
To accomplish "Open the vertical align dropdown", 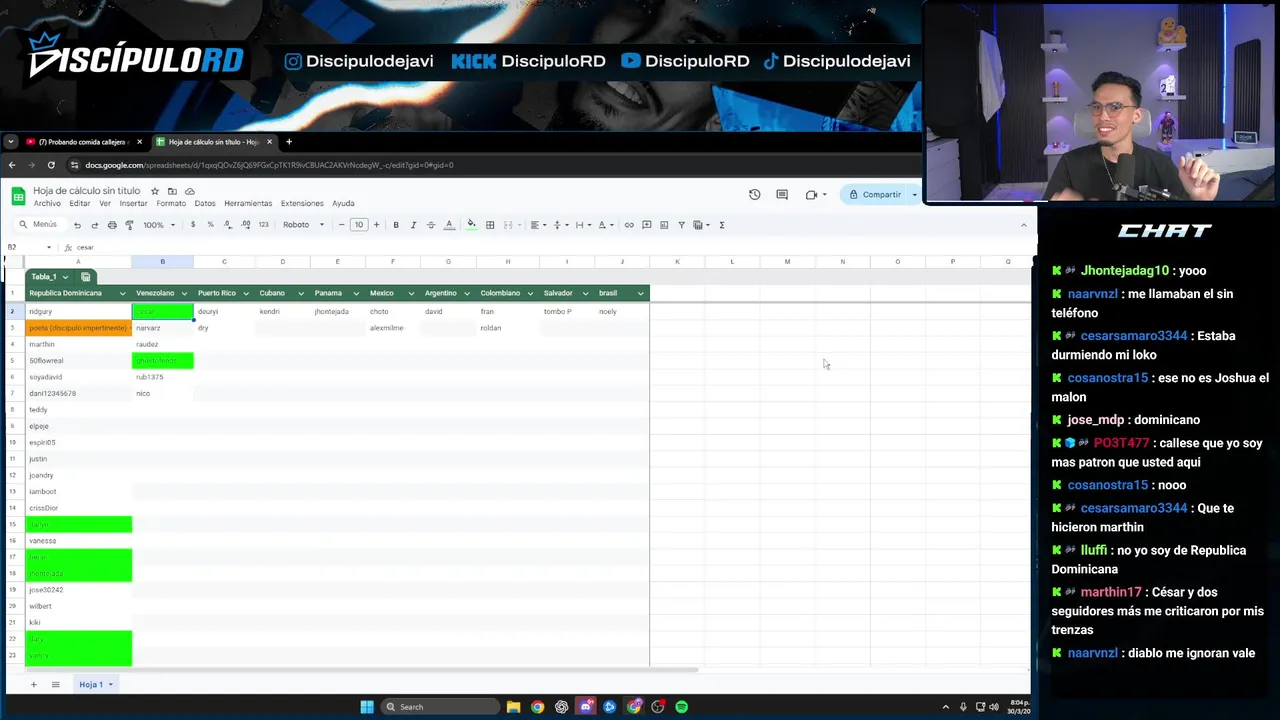I will point(559,225).
